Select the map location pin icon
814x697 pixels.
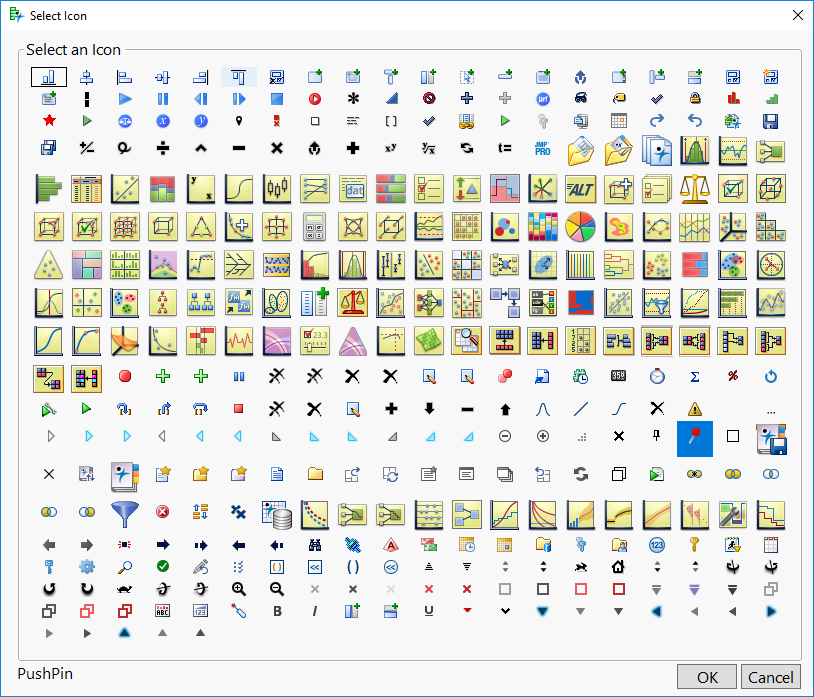point(239,121)
